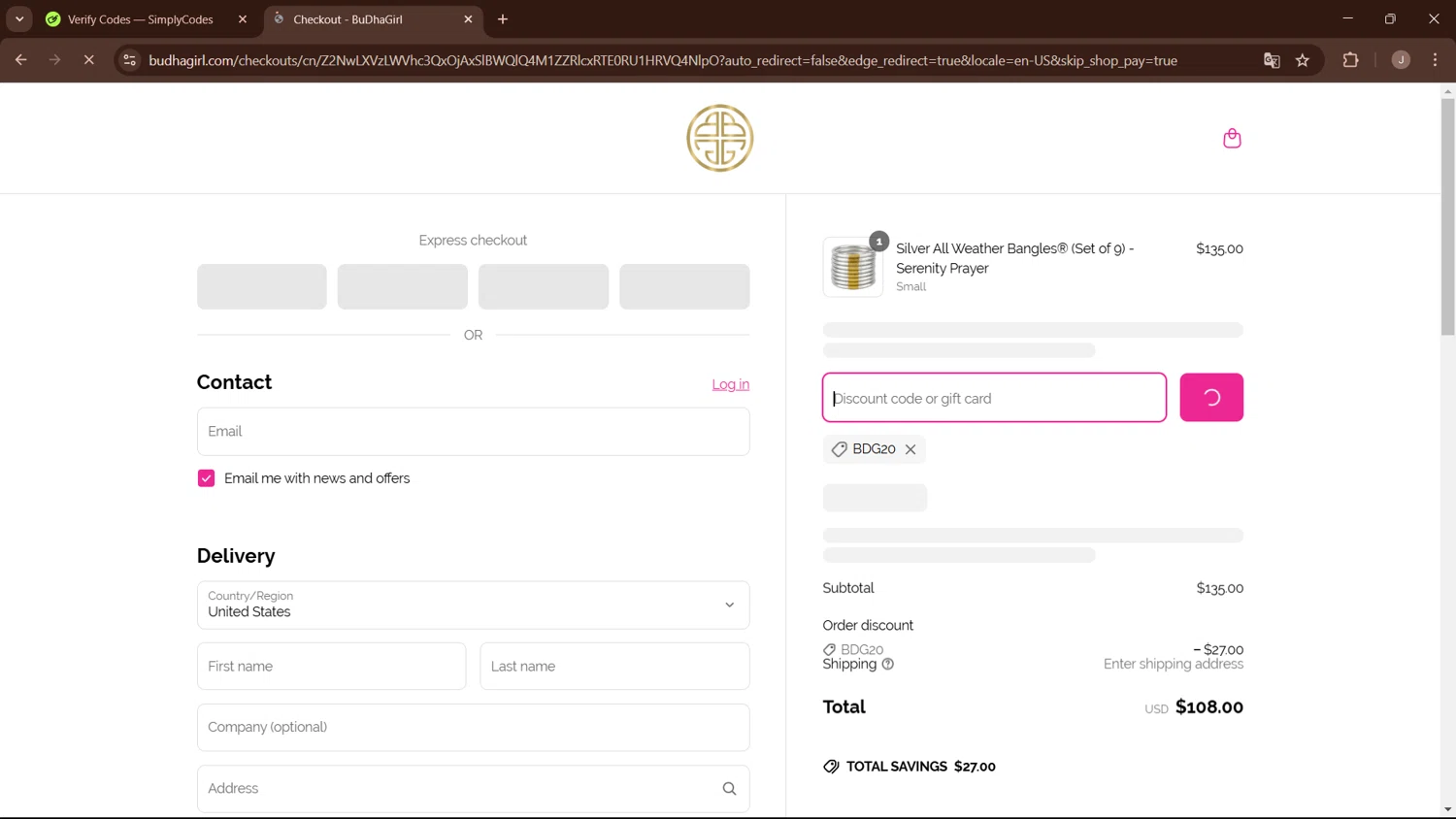Focus the Company (optional) field
1456x819 pixels.
coord(473,728)
